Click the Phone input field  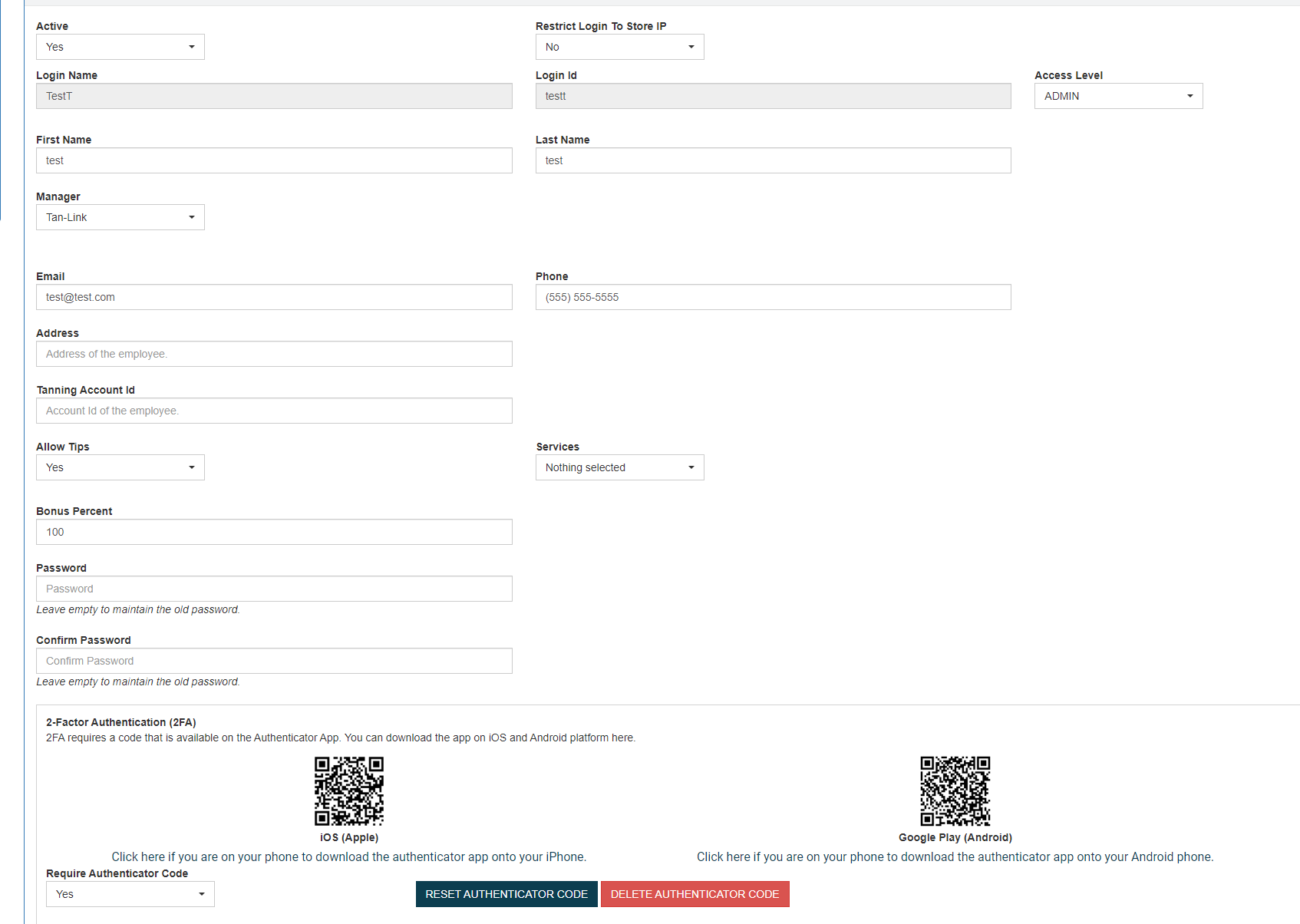(774, 297)
